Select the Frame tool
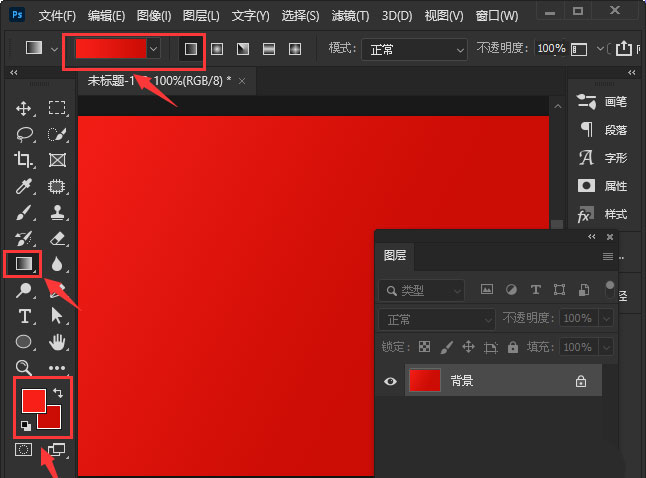 (57, 160)
